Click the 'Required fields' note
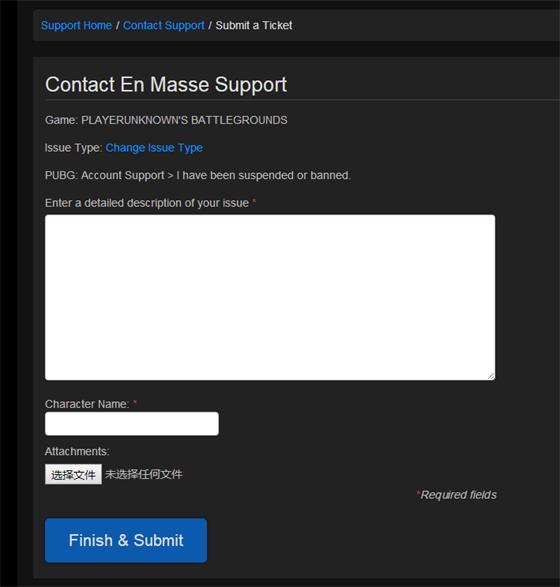This screenshot has width=560, height=587. pyautogui.click(x=457, y=495)
